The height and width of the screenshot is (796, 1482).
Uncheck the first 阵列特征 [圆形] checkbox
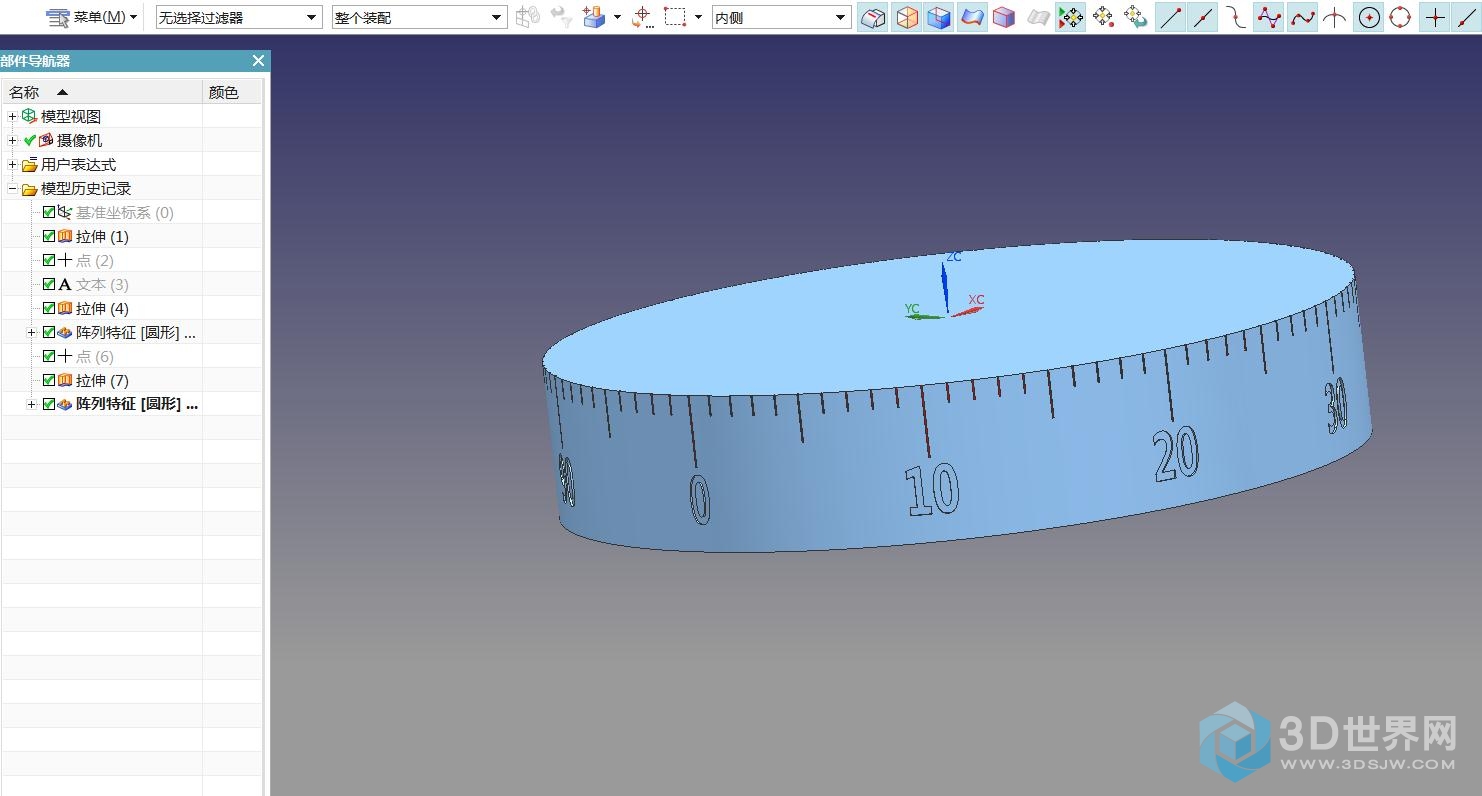point(49,332)
